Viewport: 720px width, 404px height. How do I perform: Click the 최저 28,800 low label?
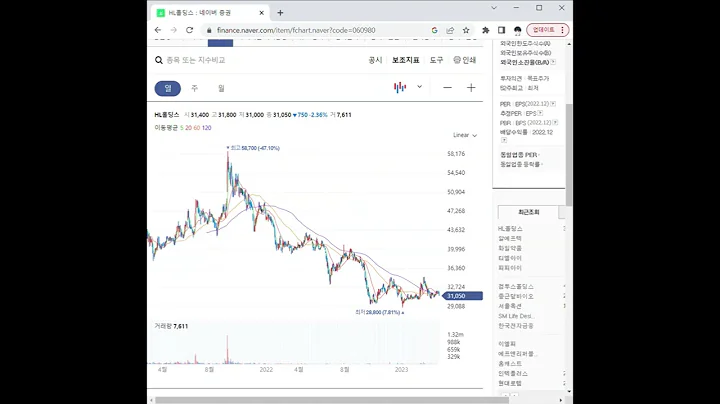coord(379,312)
